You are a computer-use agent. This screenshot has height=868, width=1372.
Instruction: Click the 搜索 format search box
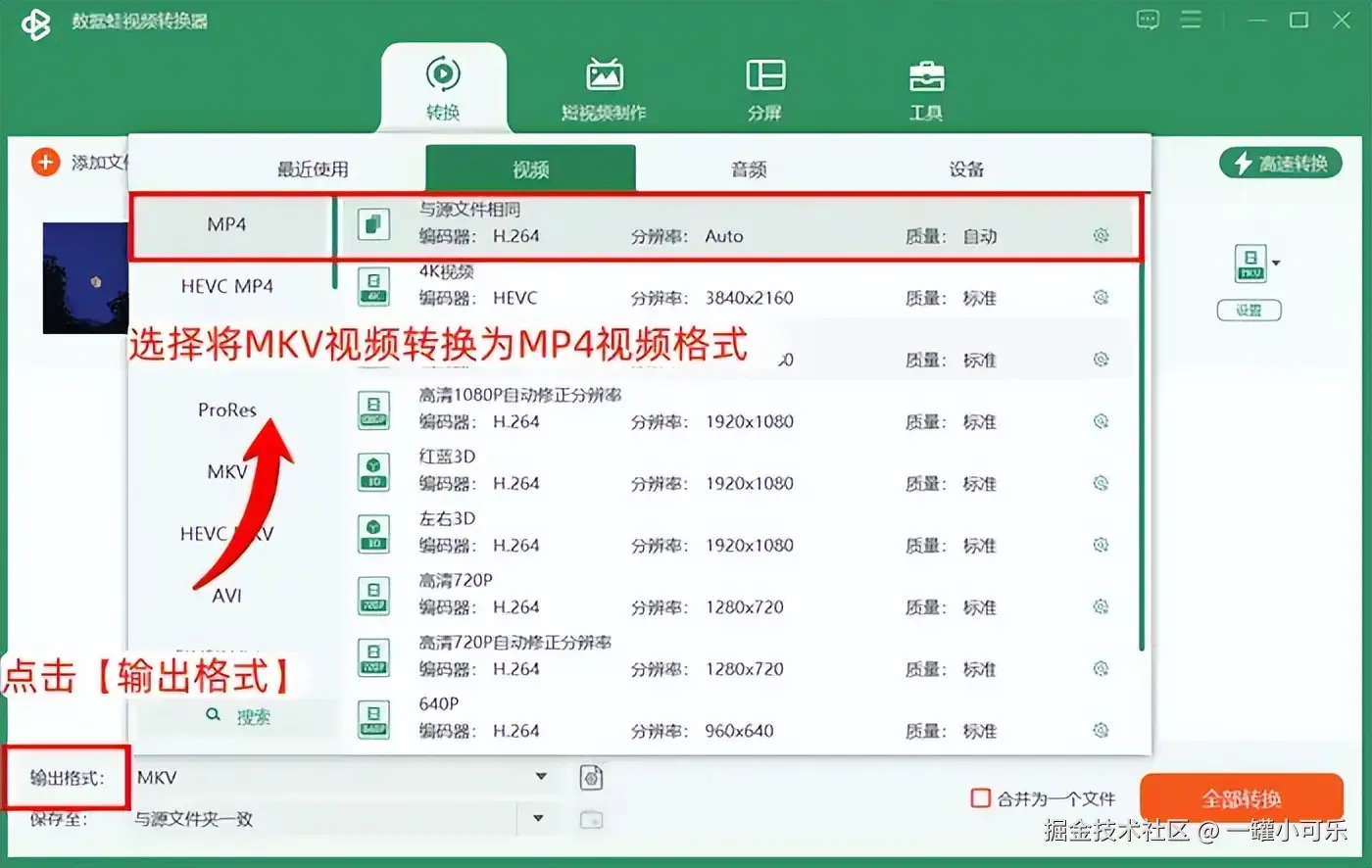click(239, 716)
